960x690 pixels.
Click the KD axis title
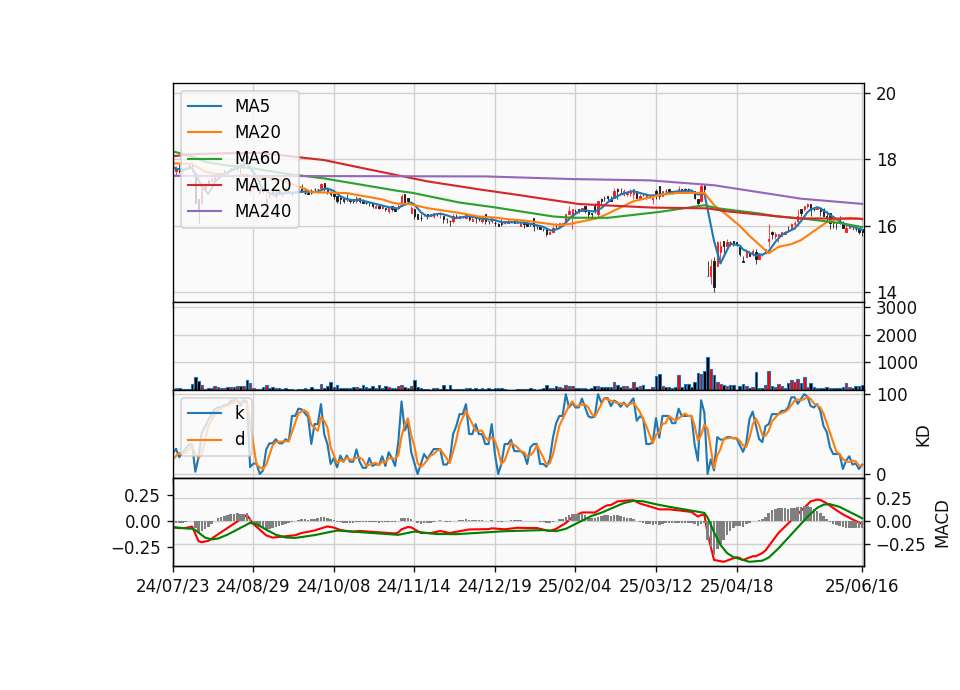tap(923, 437)
